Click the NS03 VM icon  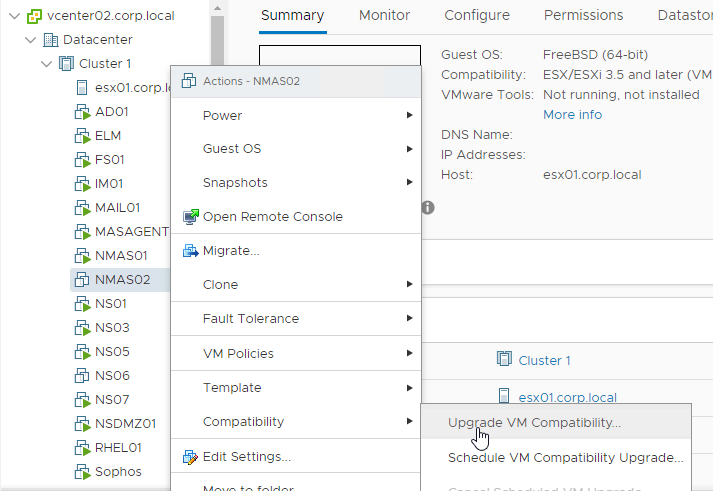(x=82, y=328)
